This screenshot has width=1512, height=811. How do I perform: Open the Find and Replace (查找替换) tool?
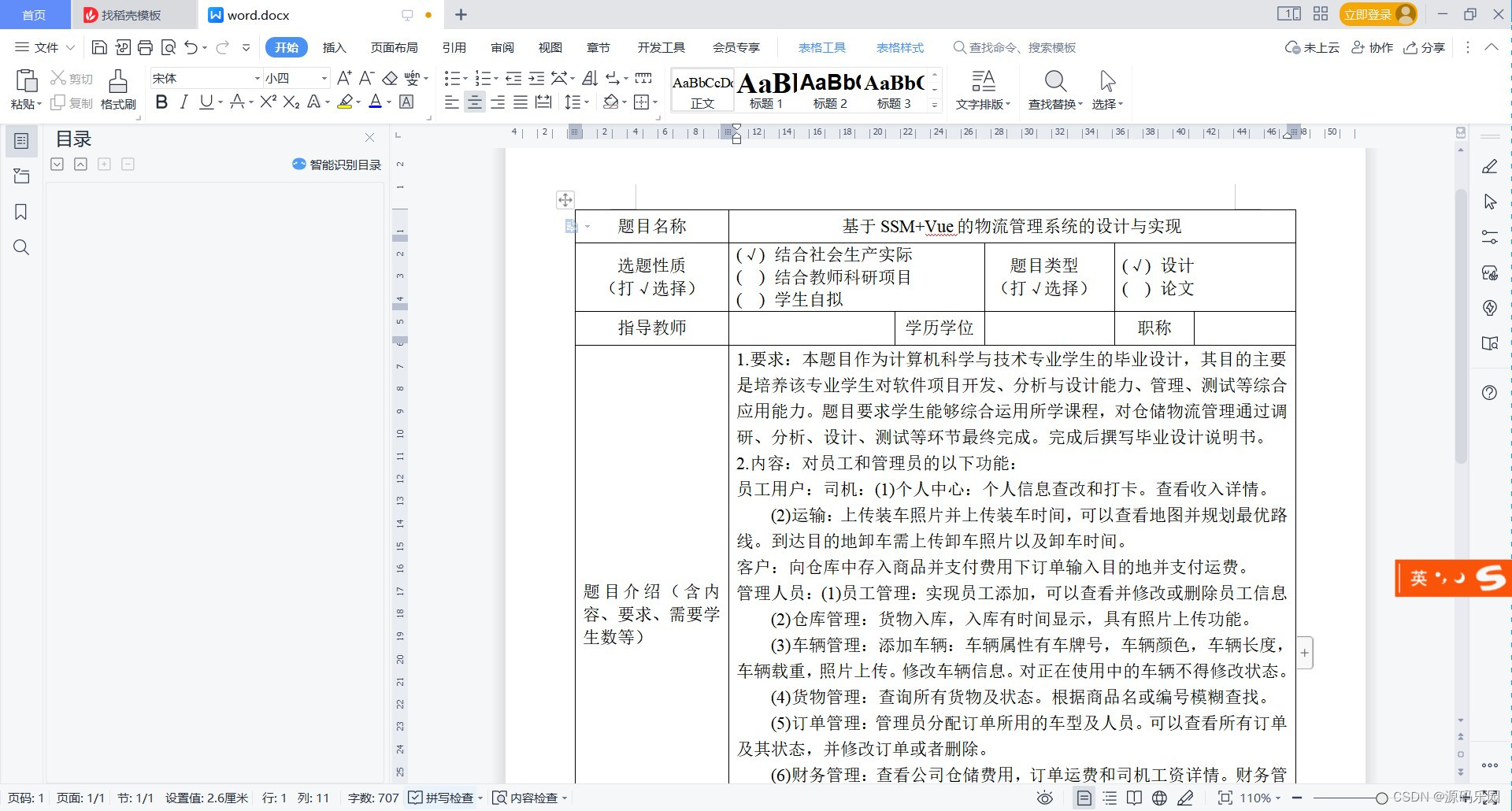pyautogui.click(x=1055, y=89)
